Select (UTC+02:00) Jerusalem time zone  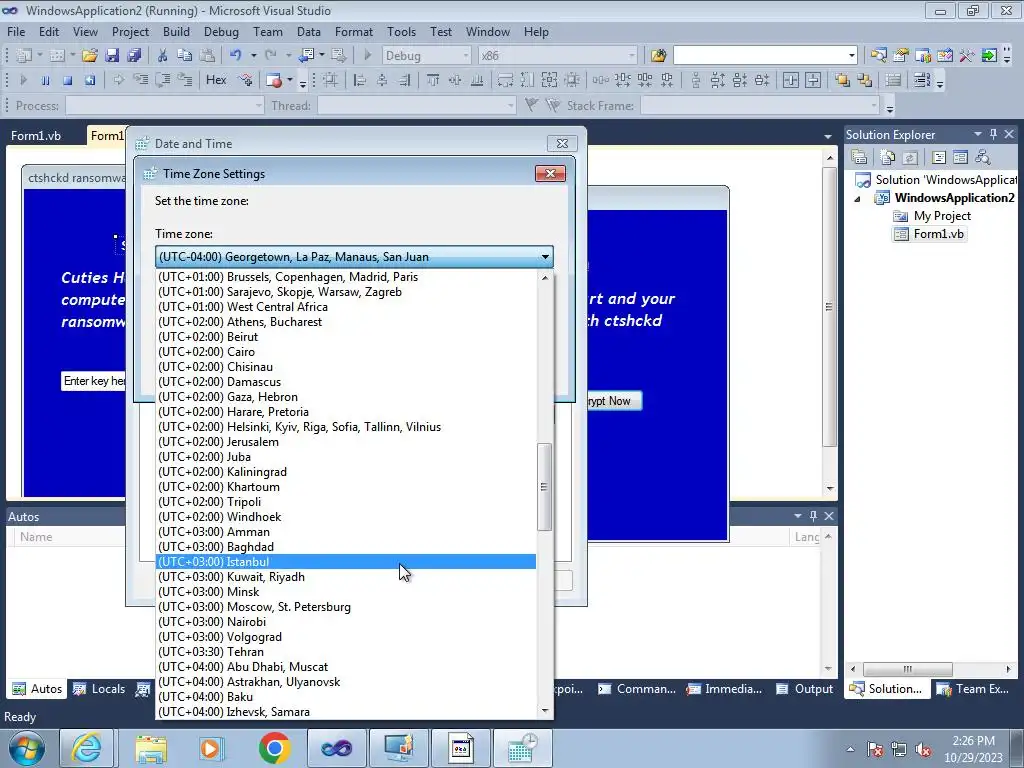pyautogui.click(x=345, y=442)
